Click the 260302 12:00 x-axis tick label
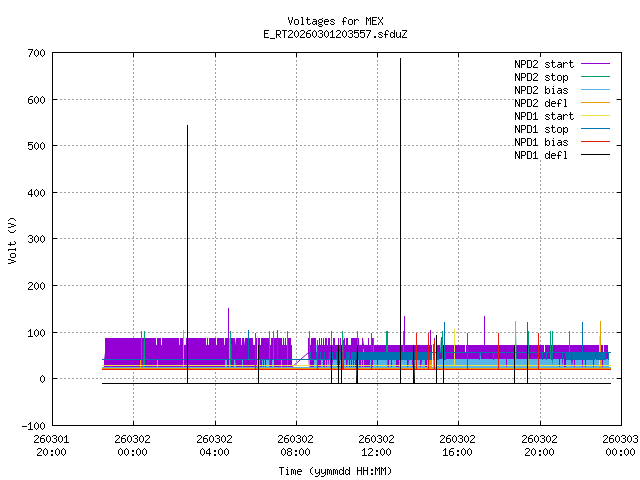Screen dimensions: 640x480 coord(376,444)
